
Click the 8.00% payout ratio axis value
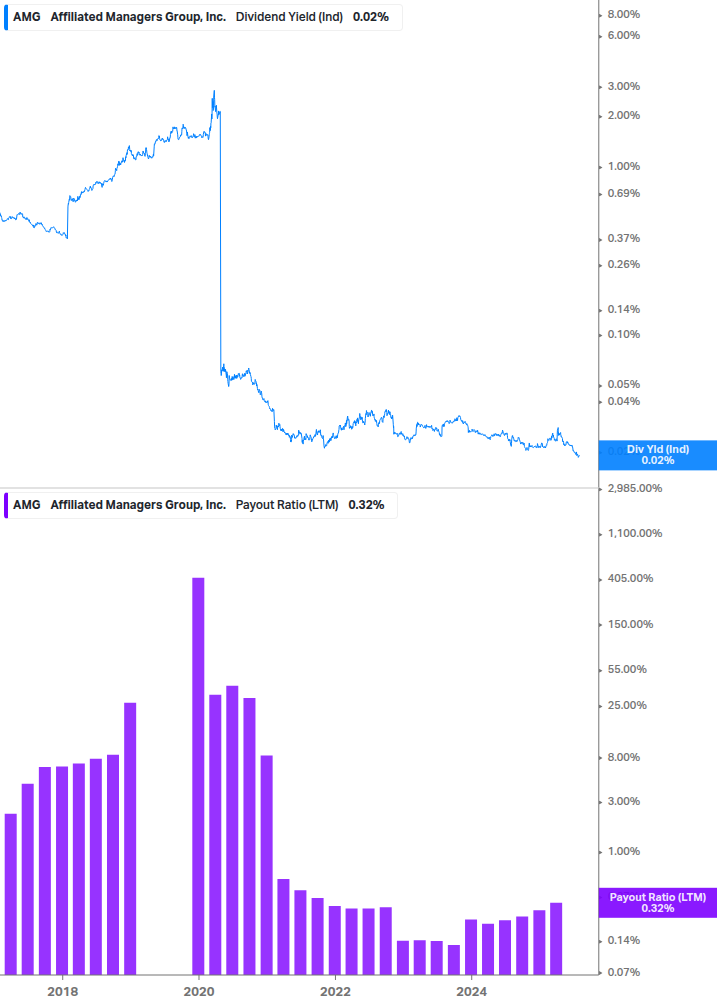(623, 757)
